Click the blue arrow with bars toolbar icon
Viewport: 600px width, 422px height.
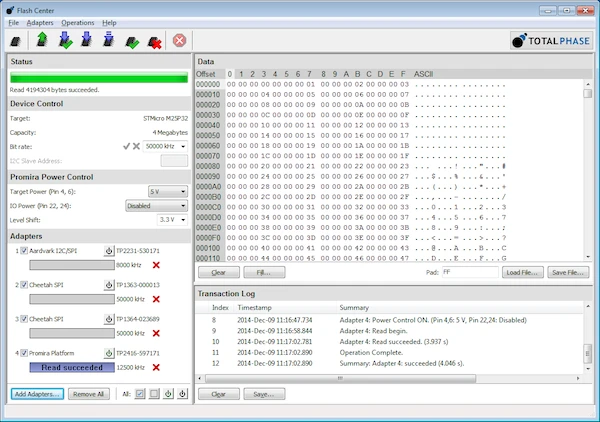109,40
